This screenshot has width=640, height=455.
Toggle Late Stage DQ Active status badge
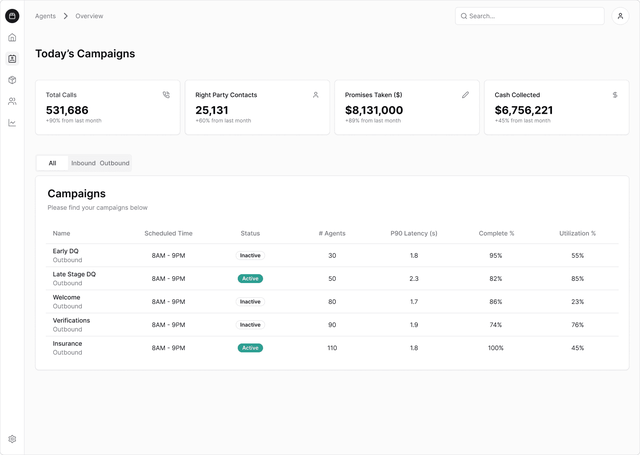click(x=250, y=279)
